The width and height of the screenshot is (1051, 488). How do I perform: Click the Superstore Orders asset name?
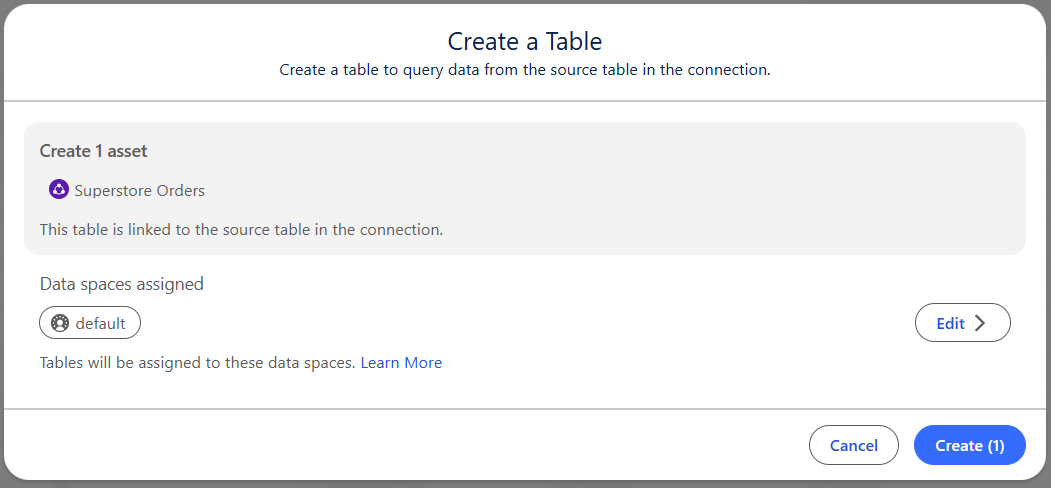click(139, 190)
